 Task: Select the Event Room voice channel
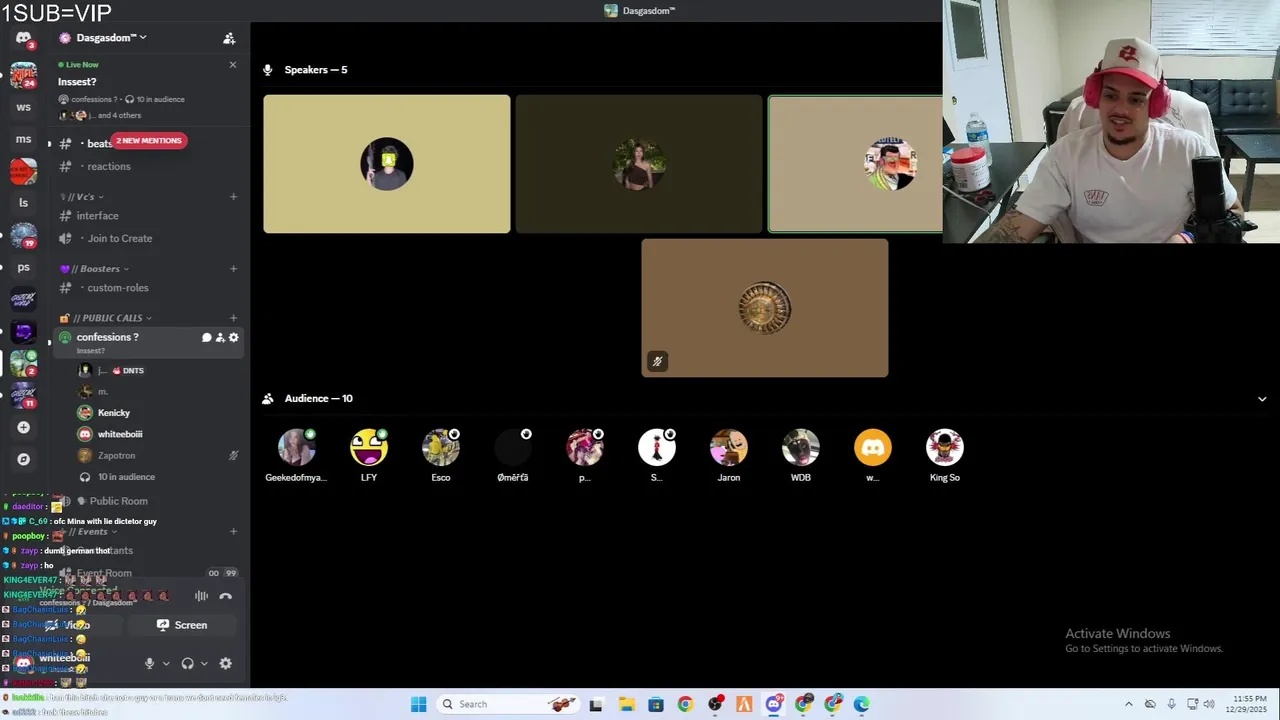click(x=147, y=573)
